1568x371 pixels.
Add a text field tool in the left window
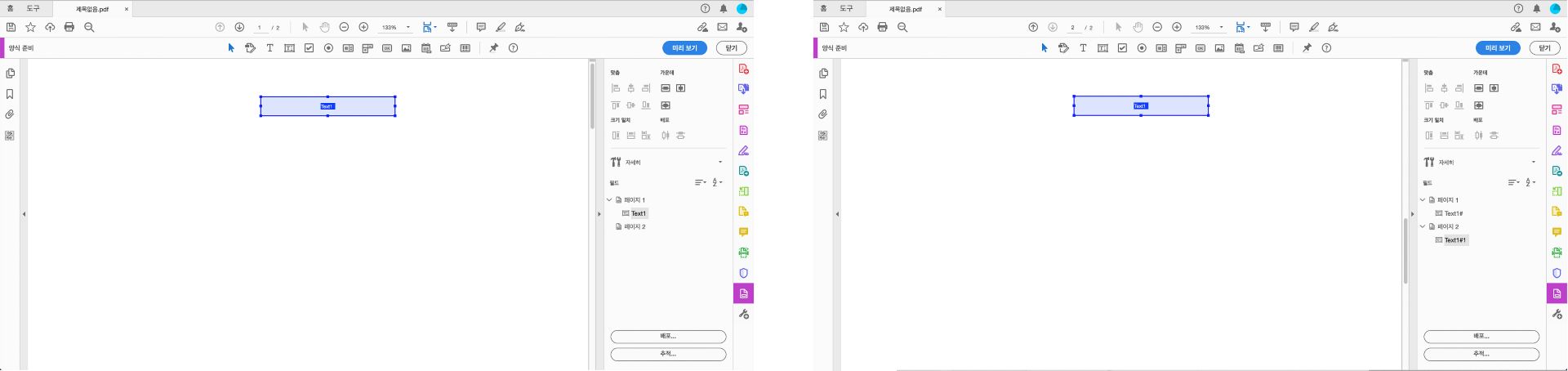(289, 48)
